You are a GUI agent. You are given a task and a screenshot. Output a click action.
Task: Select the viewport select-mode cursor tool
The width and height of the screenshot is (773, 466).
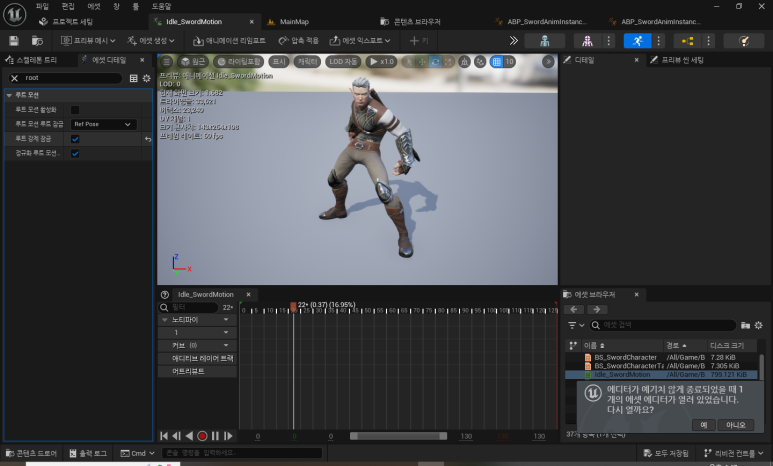click(x=409, y=62)
